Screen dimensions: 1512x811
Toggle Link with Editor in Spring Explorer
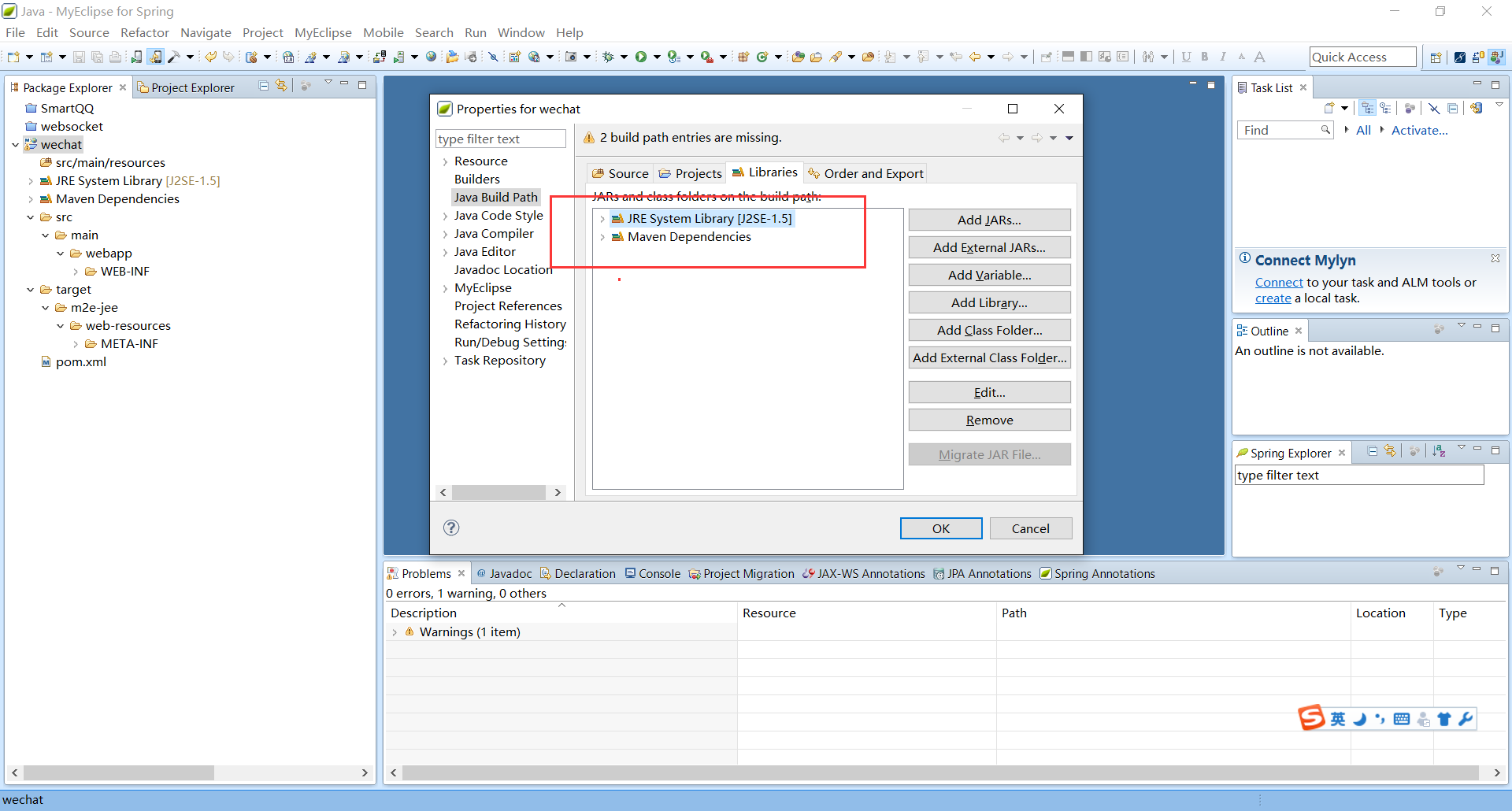(x=1390, y=451)
